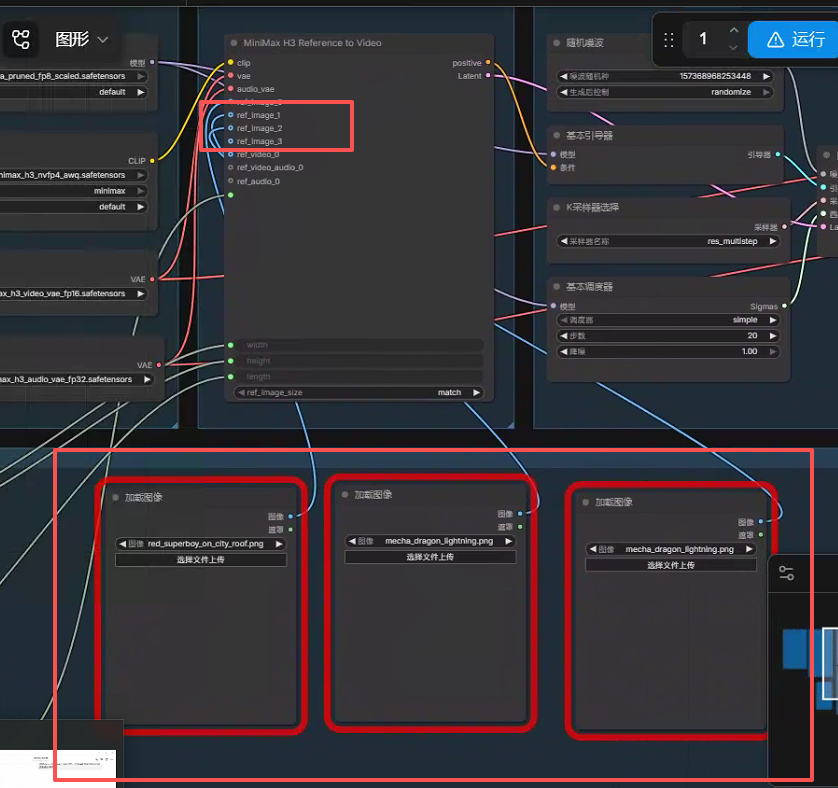Screen dimensions: 838x788
Task: Select previous 生成后控制 option with left arrow
Action: pyautogui.click(x=563, y=92)
